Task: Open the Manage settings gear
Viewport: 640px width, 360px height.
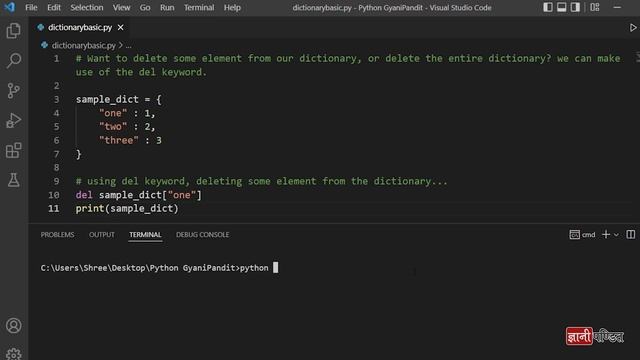Action: tap(13, 353)
